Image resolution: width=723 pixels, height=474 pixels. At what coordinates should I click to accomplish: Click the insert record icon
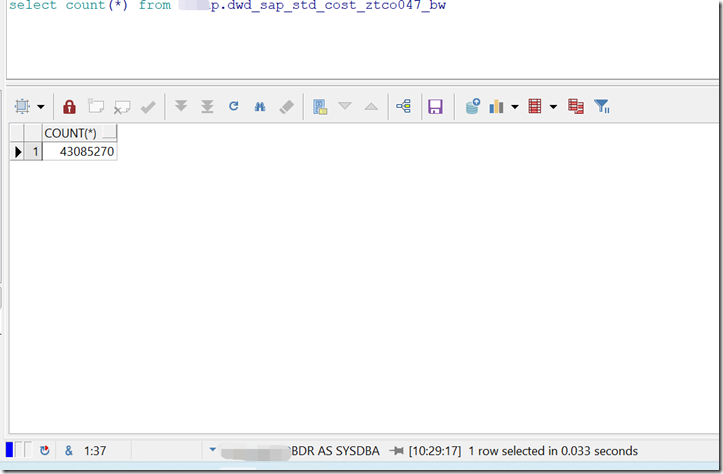click(x=96, y=106)
